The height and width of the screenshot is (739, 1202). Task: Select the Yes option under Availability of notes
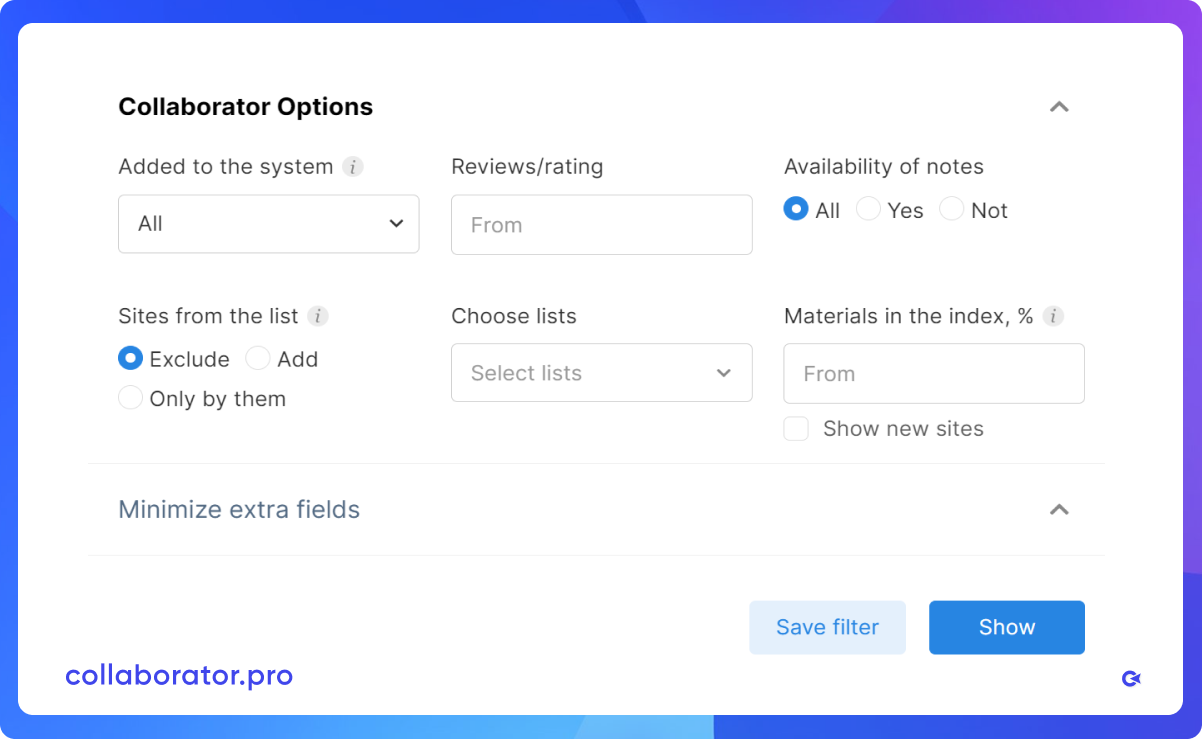pyautogui.click(x=867, y=209)
